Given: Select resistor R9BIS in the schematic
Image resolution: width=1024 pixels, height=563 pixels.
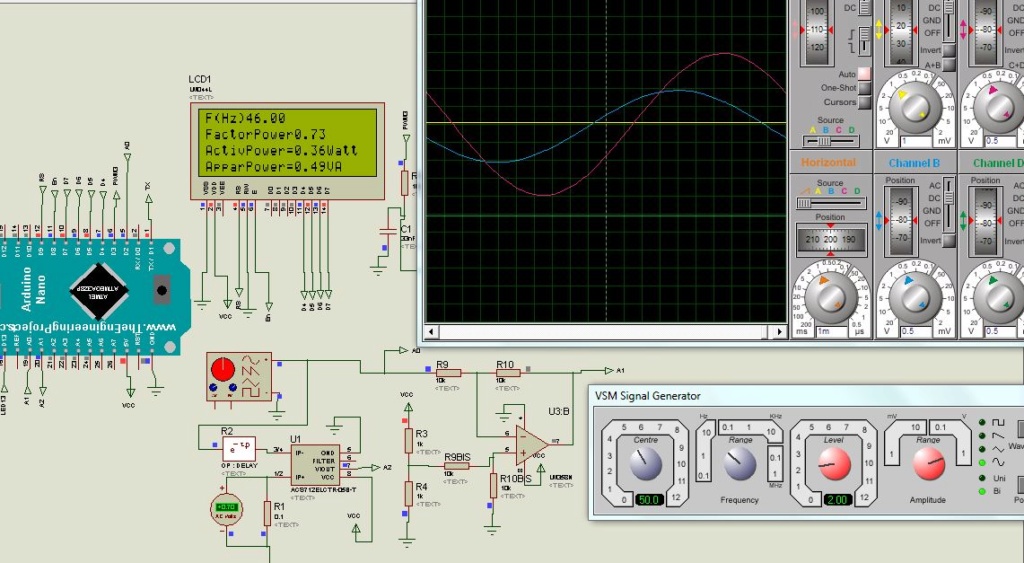Looking at the screenshot, I should click(456, 466).
